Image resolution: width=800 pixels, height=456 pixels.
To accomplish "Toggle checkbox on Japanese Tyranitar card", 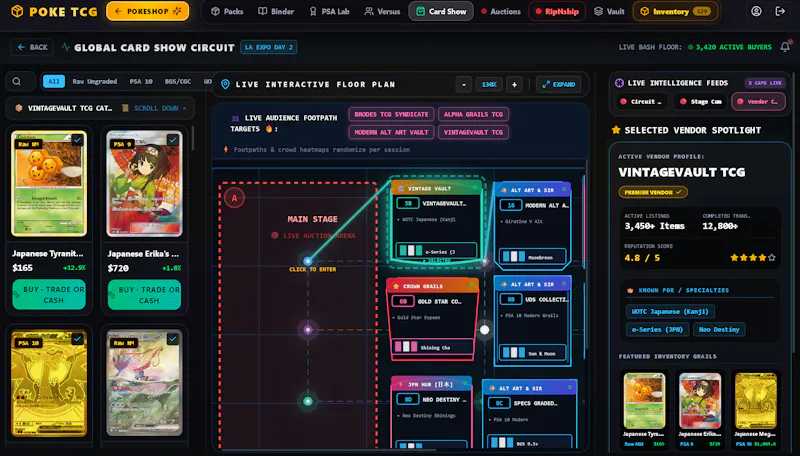I will pos(77,139).
